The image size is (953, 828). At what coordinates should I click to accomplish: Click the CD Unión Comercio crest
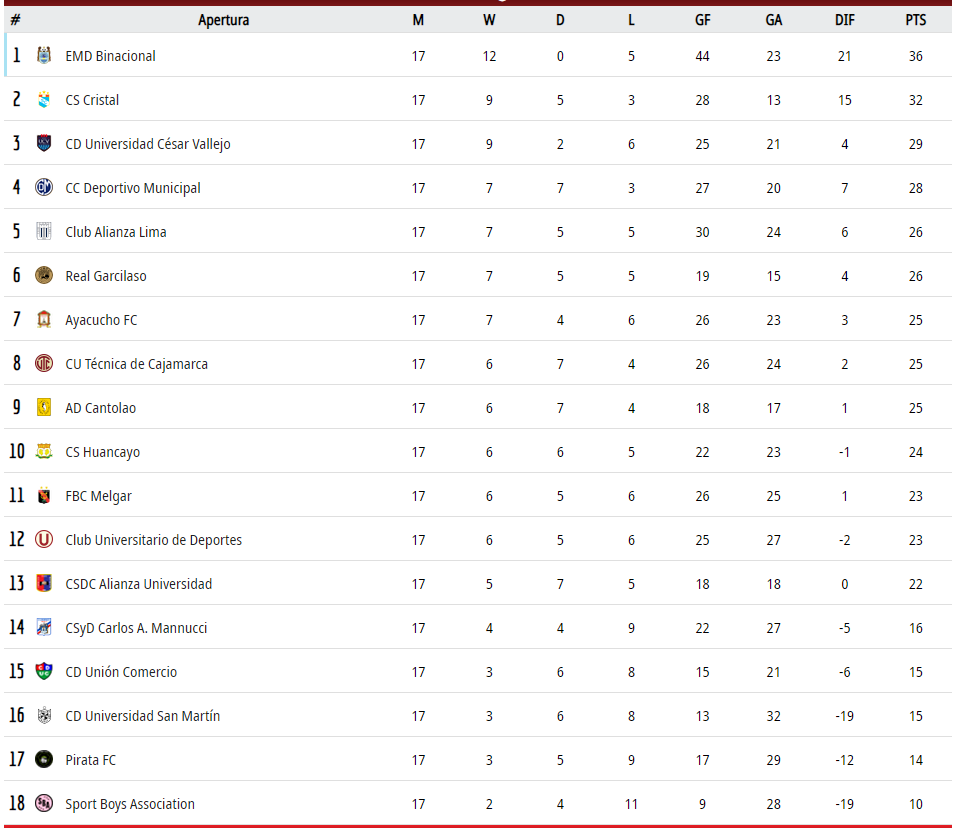(44, 671)
